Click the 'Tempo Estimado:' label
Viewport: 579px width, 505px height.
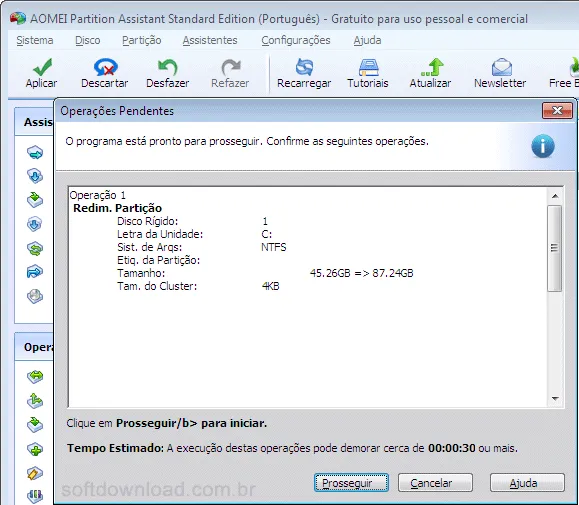tap(115, 448)
